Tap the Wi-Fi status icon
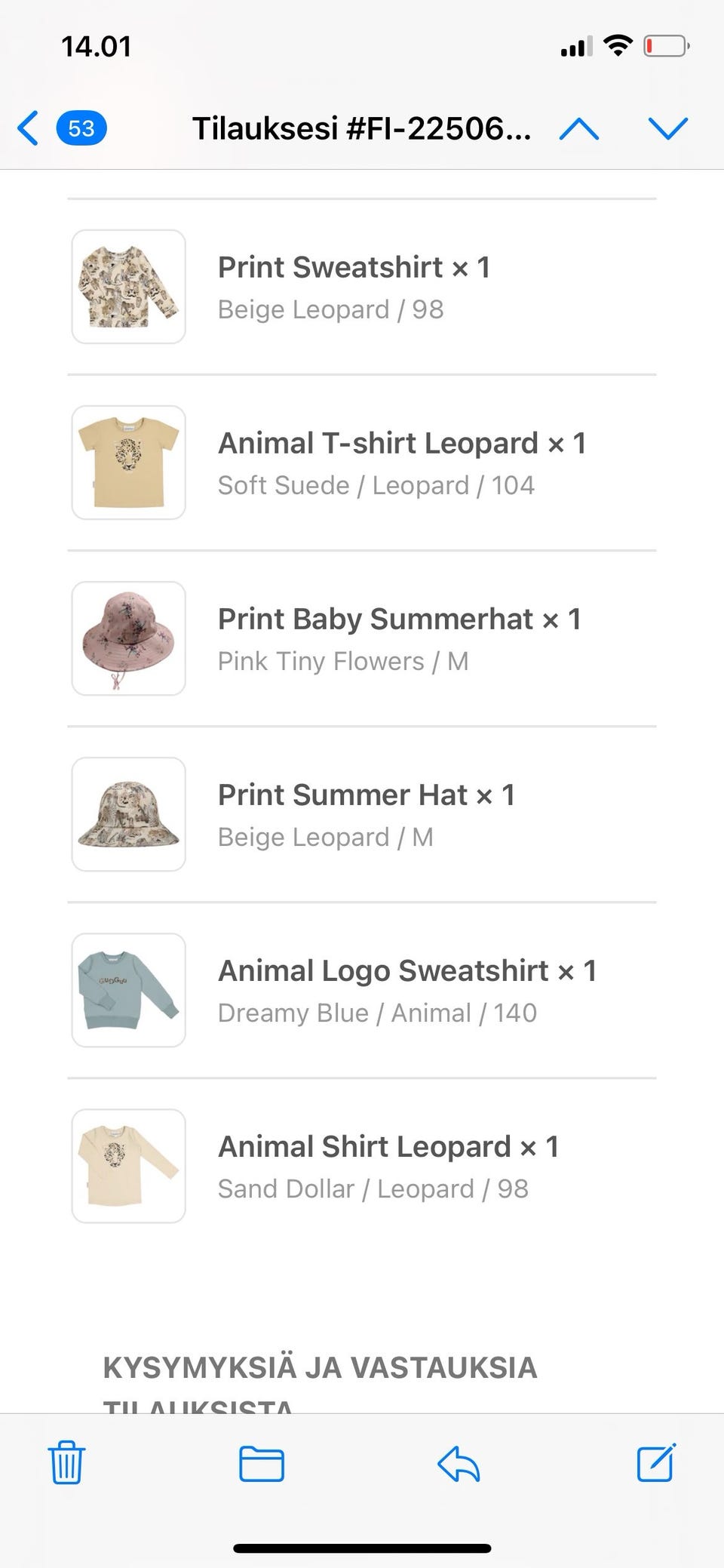 tap(618, 46)
